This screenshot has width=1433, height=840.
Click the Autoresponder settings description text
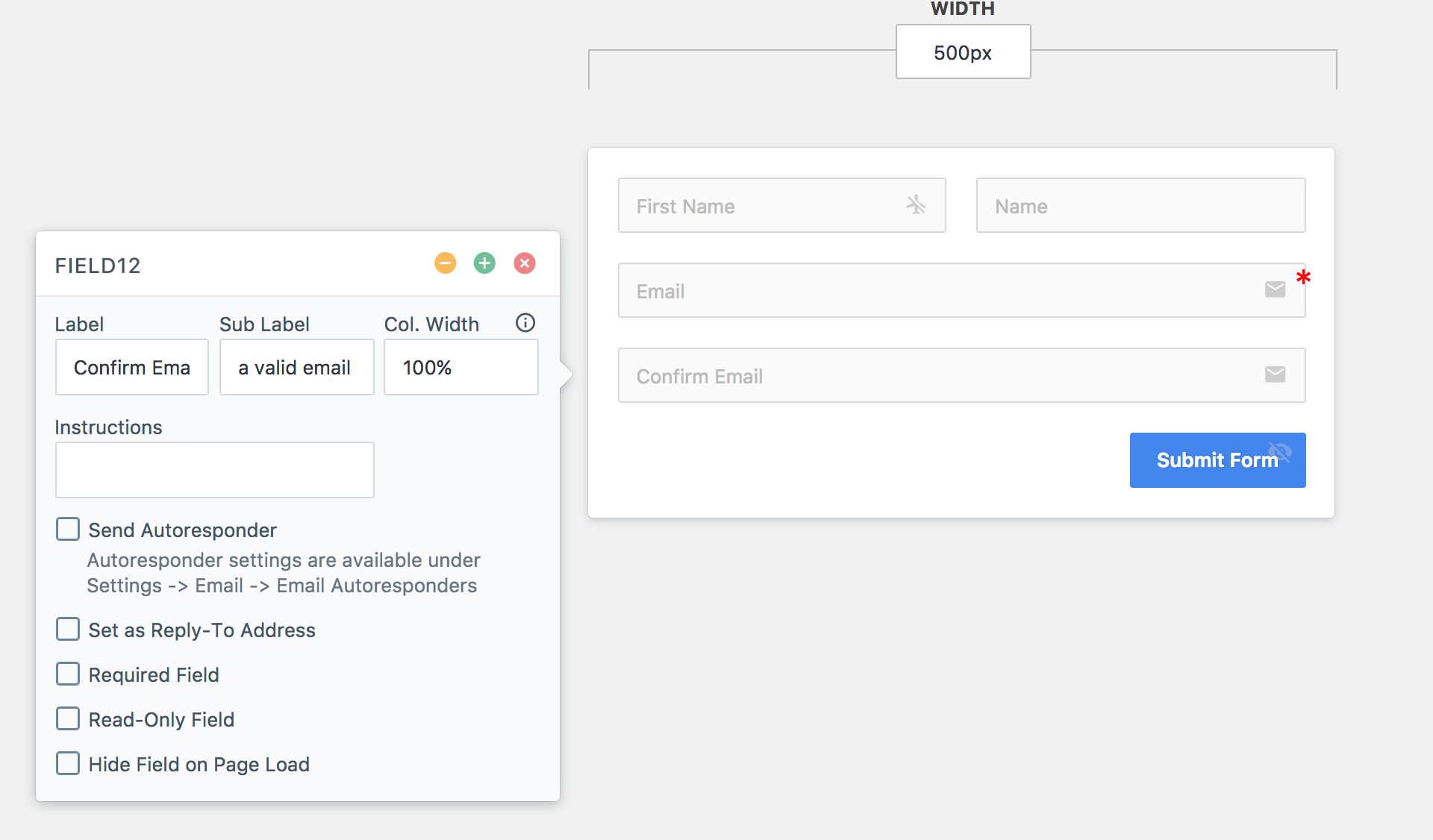pos(283,573)
